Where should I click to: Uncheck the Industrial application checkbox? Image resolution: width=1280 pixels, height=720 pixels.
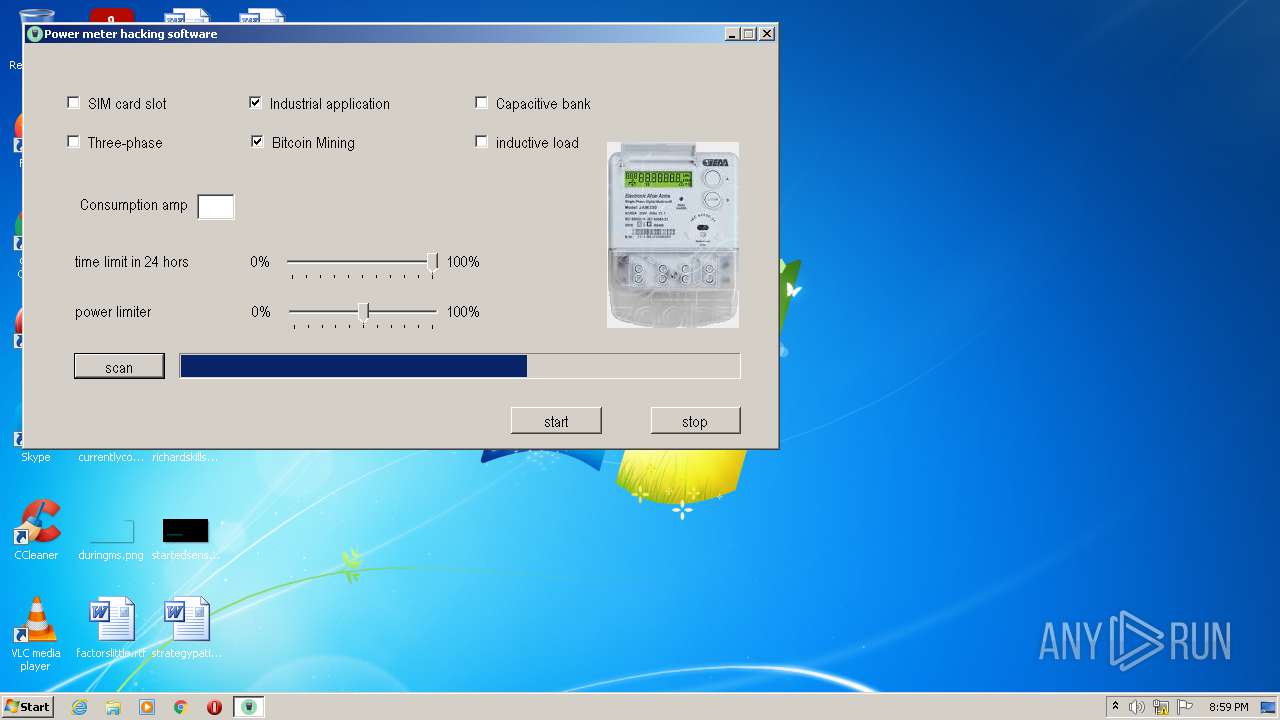click(x=255, y=103)
